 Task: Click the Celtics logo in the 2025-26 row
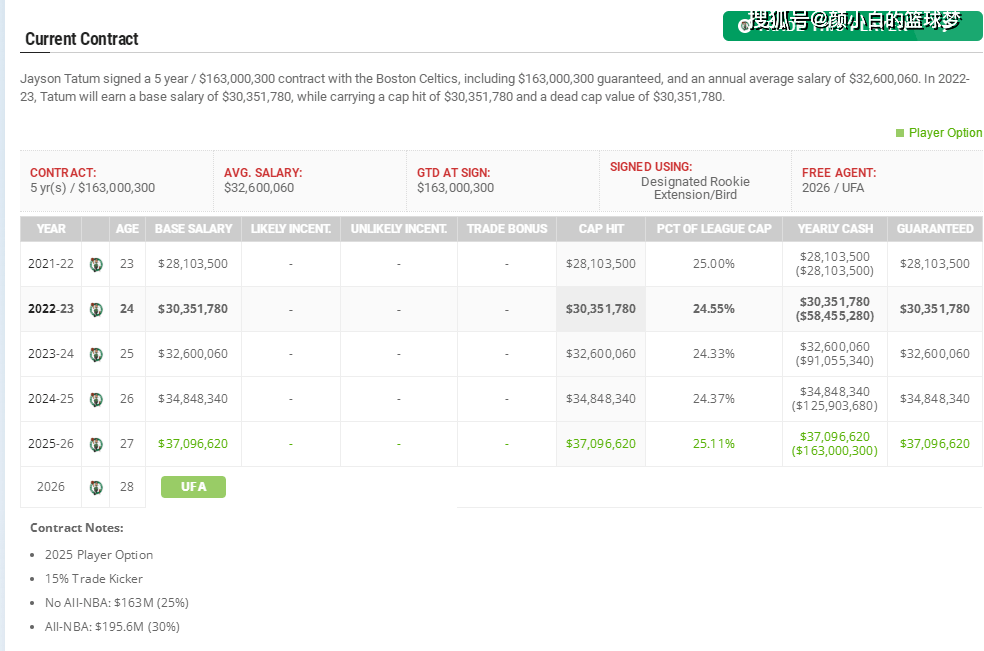(x=96, y=444)
